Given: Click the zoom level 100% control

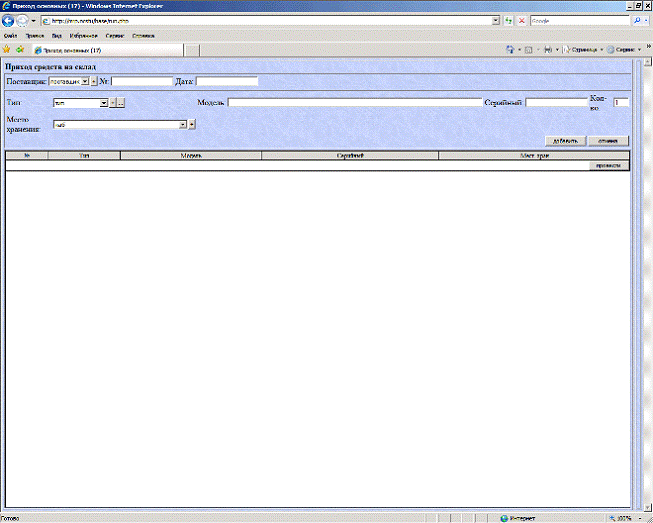Looking at the screenshot, I should coord(623,518).
